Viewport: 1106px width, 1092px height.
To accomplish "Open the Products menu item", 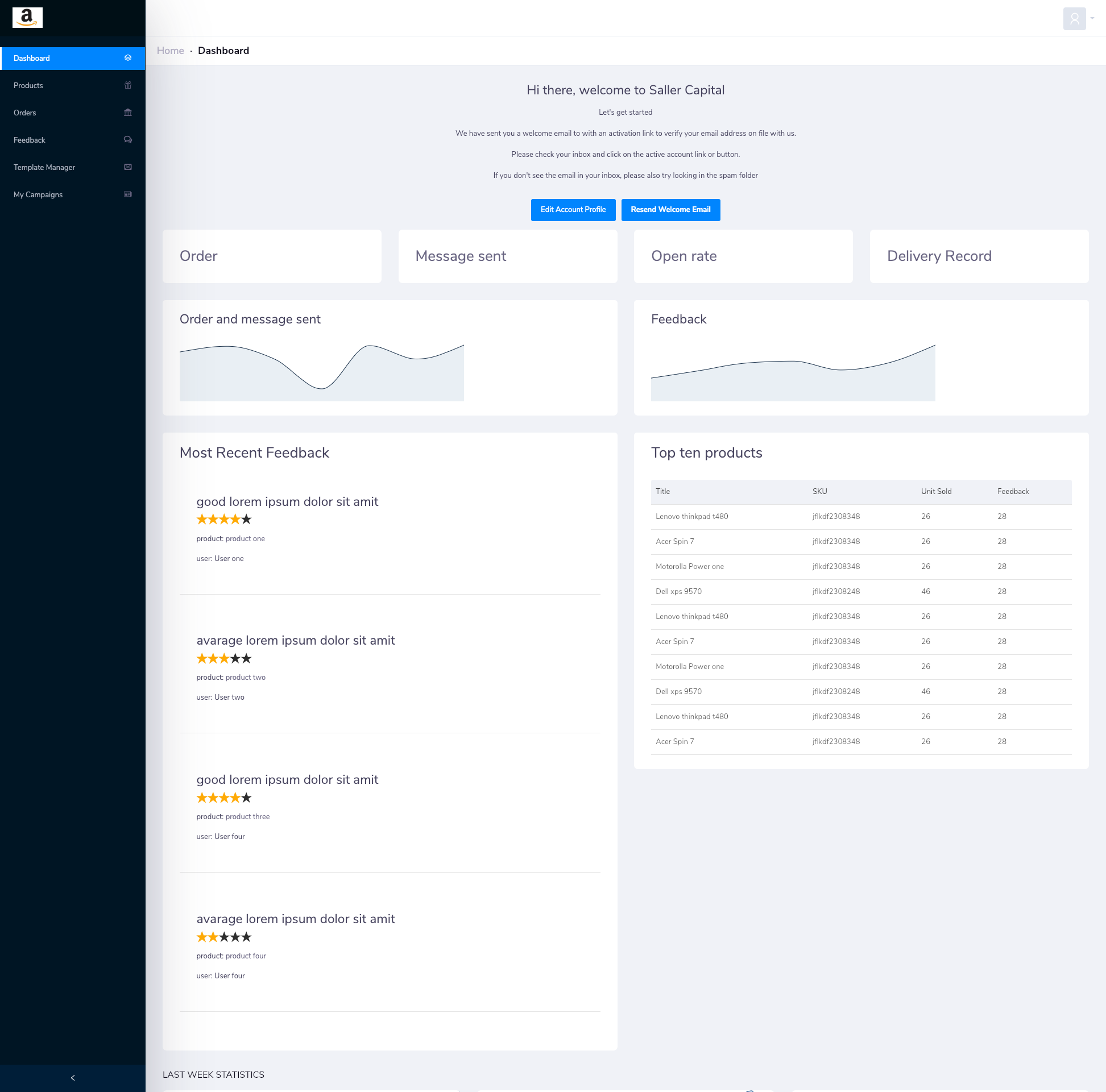I will [x=28, y=85].
